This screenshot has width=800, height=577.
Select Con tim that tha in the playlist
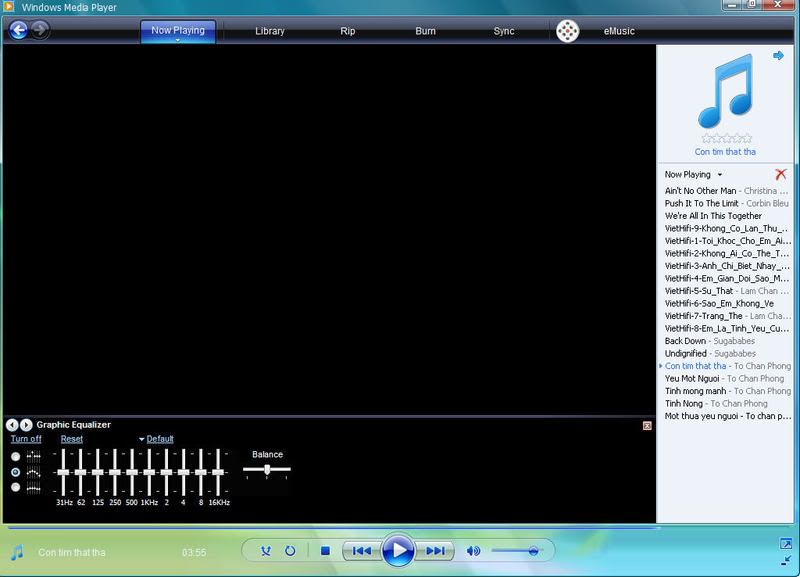point(726,366)
